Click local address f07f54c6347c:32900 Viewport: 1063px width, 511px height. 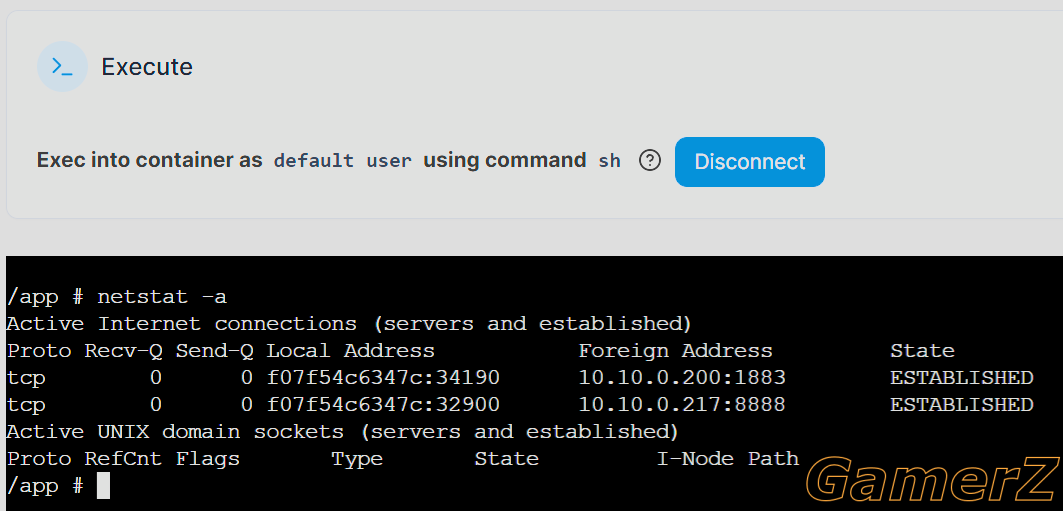(x=383, y=405)
